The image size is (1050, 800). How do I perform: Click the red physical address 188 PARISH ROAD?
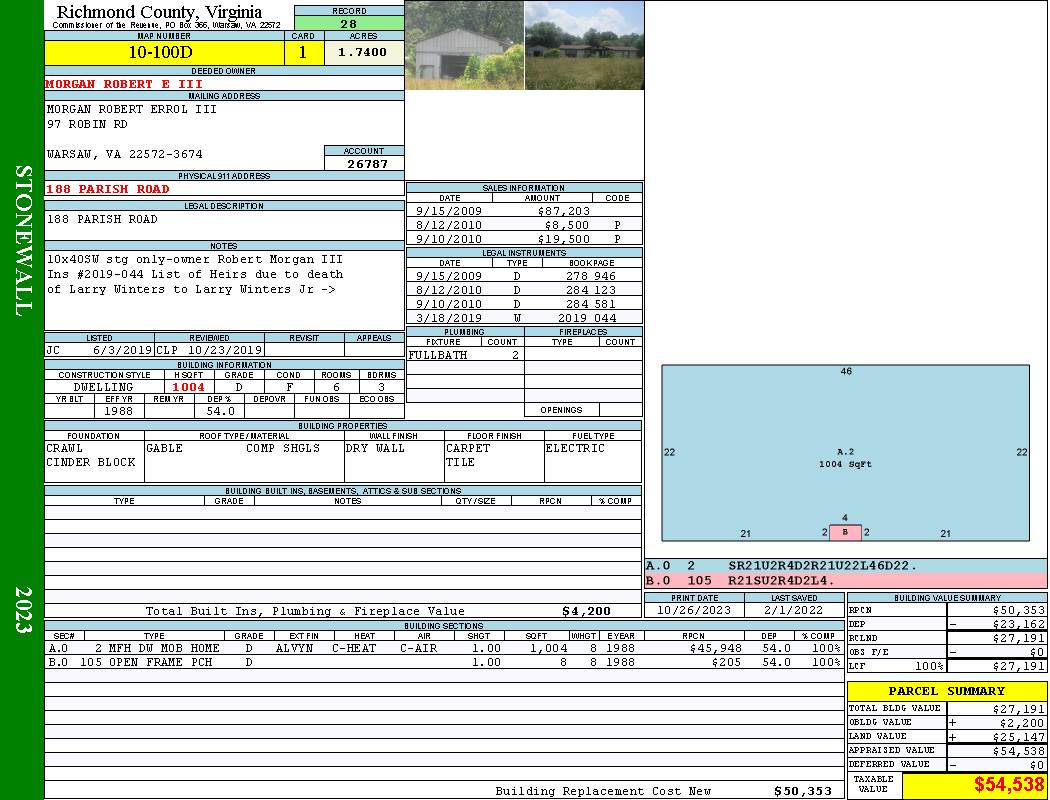coord(108,189)
